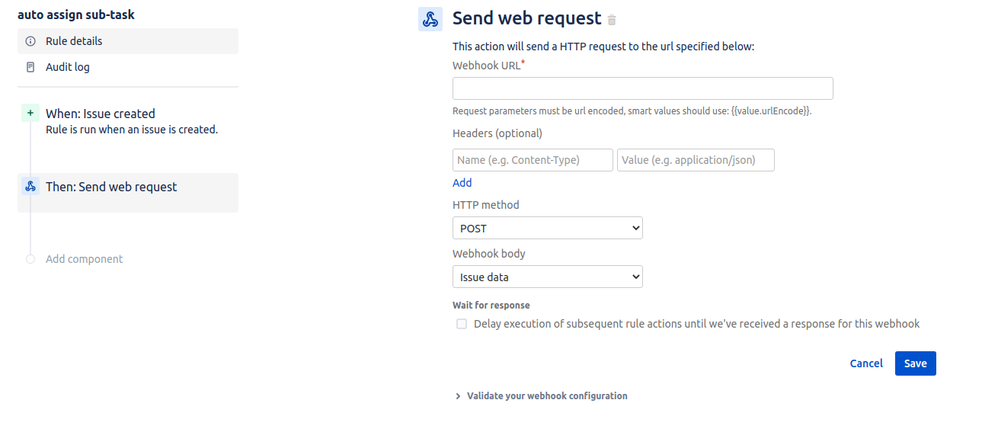
Task: Click the Audit log document icon
Action: [x=30, y=67]
